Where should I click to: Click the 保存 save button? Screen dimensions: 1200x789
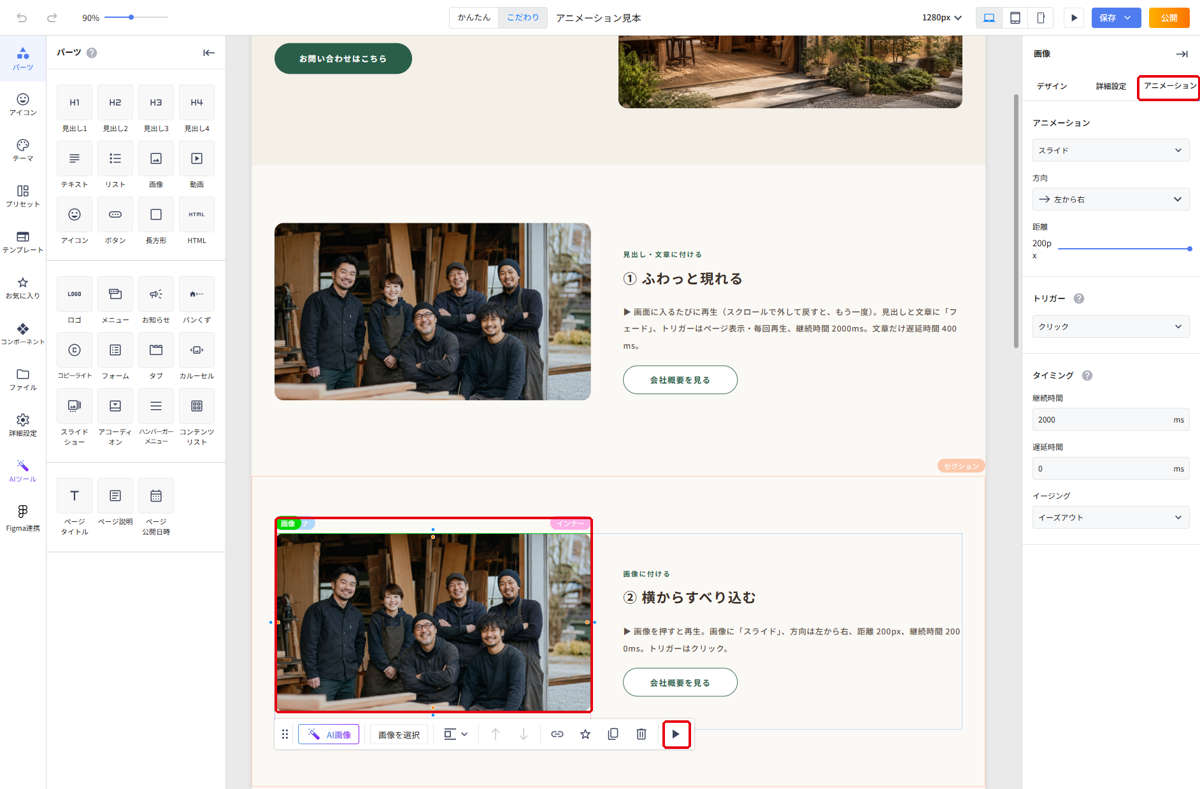click(x=1107, y=18)
